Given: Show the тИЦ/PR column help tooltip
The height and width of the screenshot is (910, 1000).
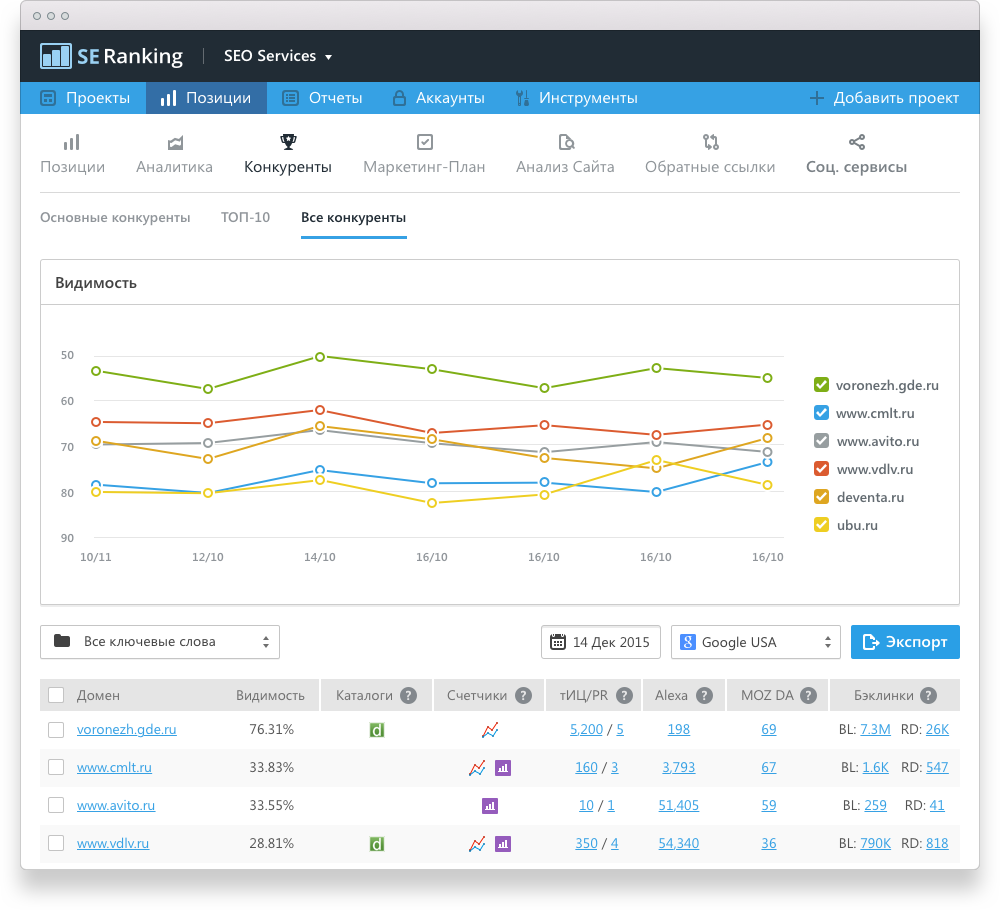Looking at the screenshot, I should [624, 696].
